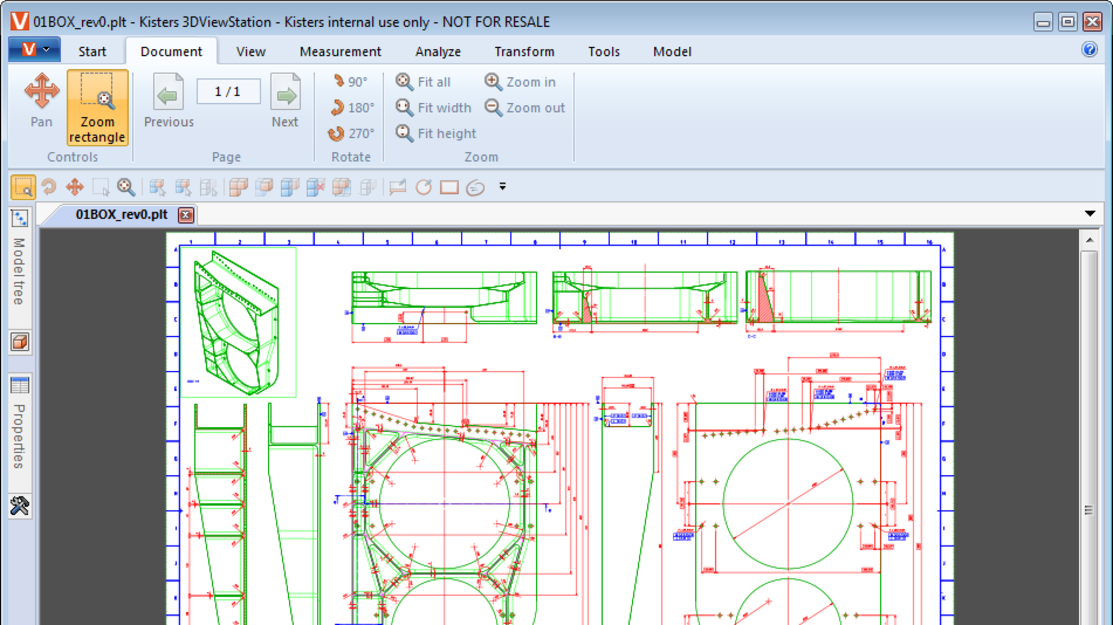Switch to the Model ribbon tab

672,52
